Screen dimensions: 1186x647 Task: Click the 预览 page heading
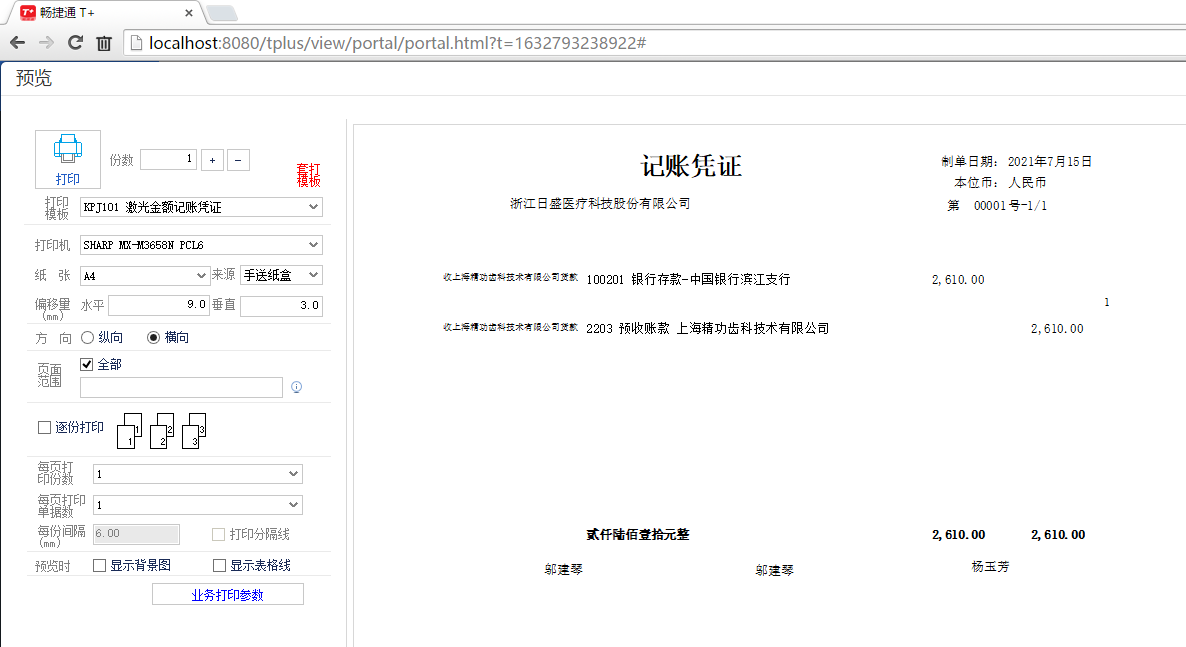(34, 78)
